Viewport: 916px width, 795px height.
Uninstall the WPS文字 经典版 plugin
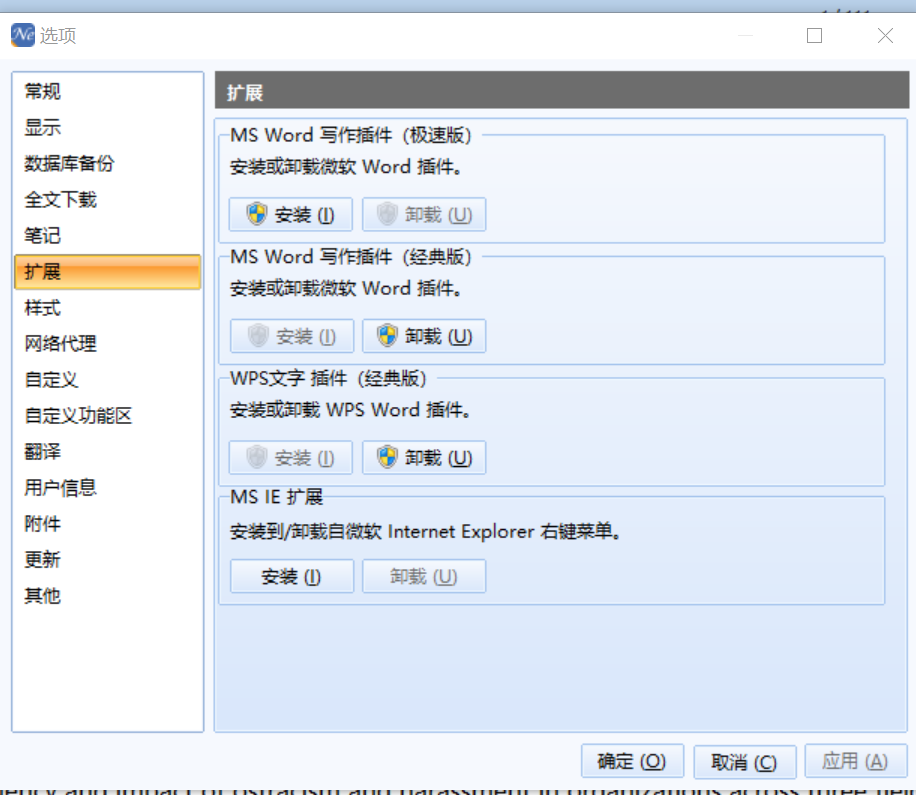coord(424,457)
